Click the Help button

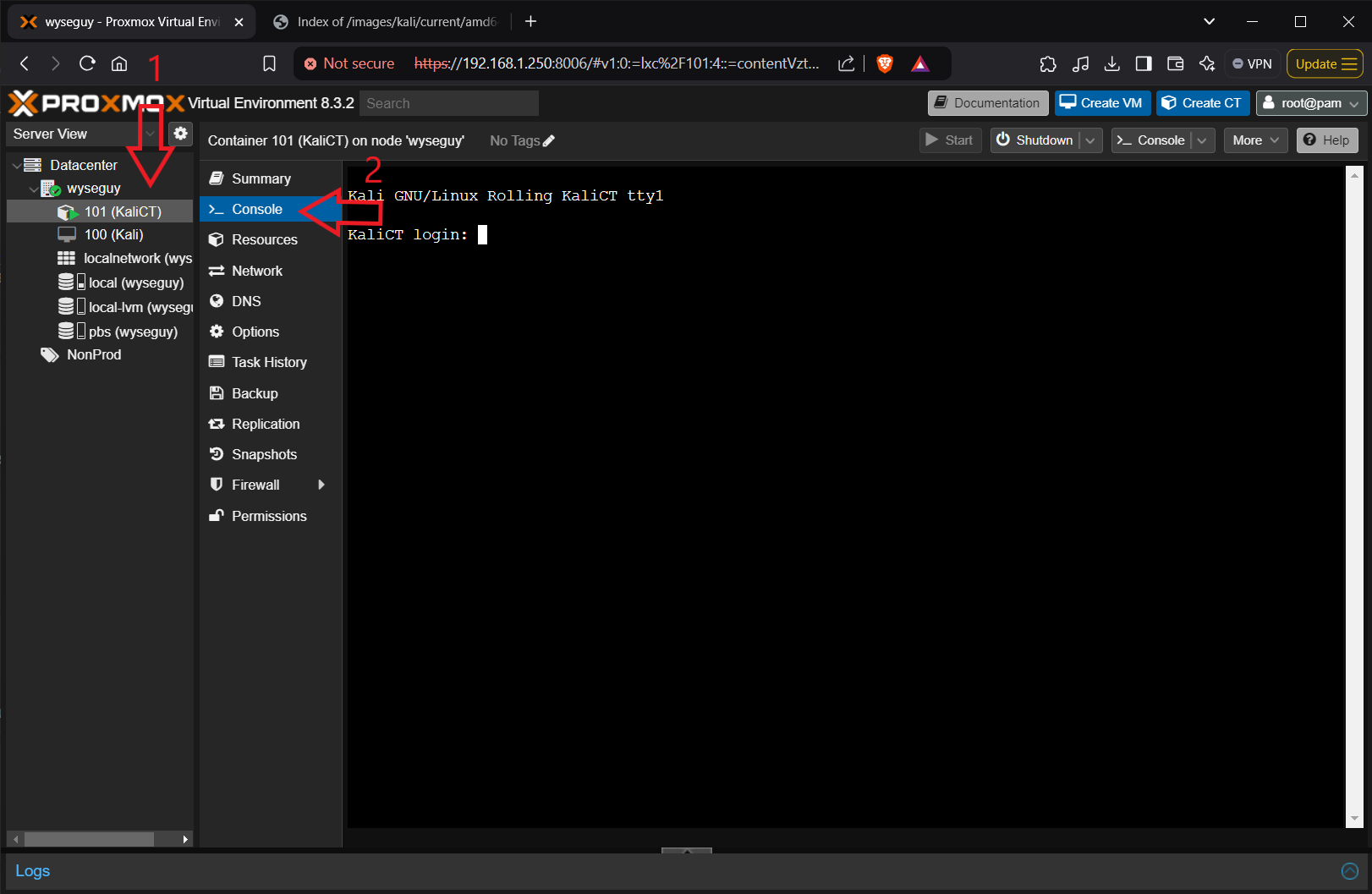tap(1327, 140)
